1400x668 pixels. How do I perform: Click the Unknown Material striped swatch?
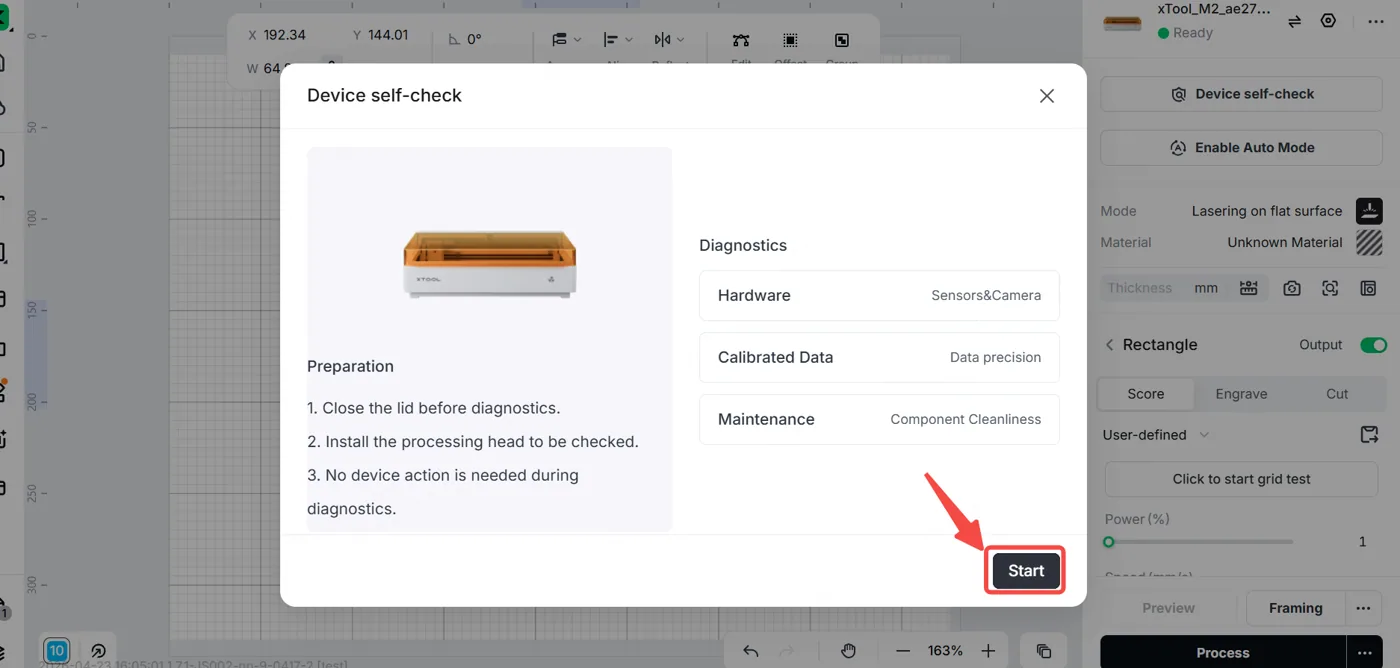tap(1369, 242)
